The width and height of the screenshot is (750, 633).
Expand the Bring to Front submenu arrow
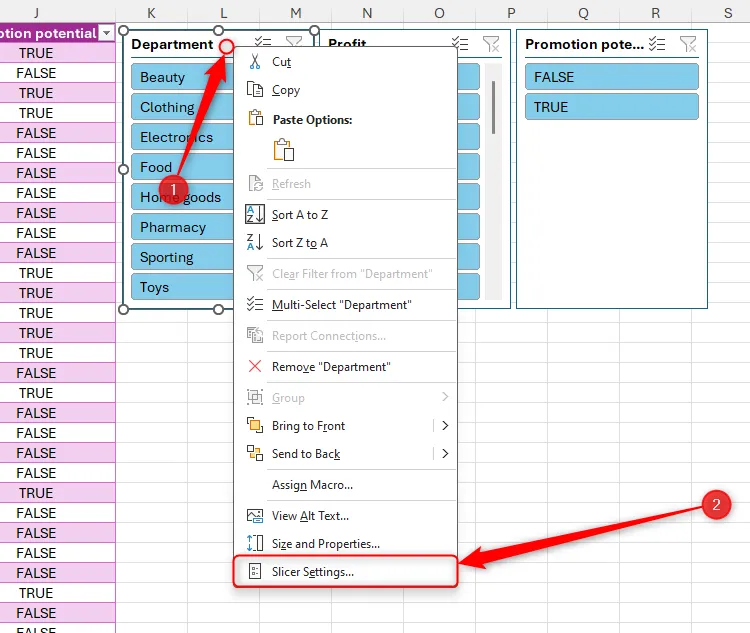click(x=444, y=426)
